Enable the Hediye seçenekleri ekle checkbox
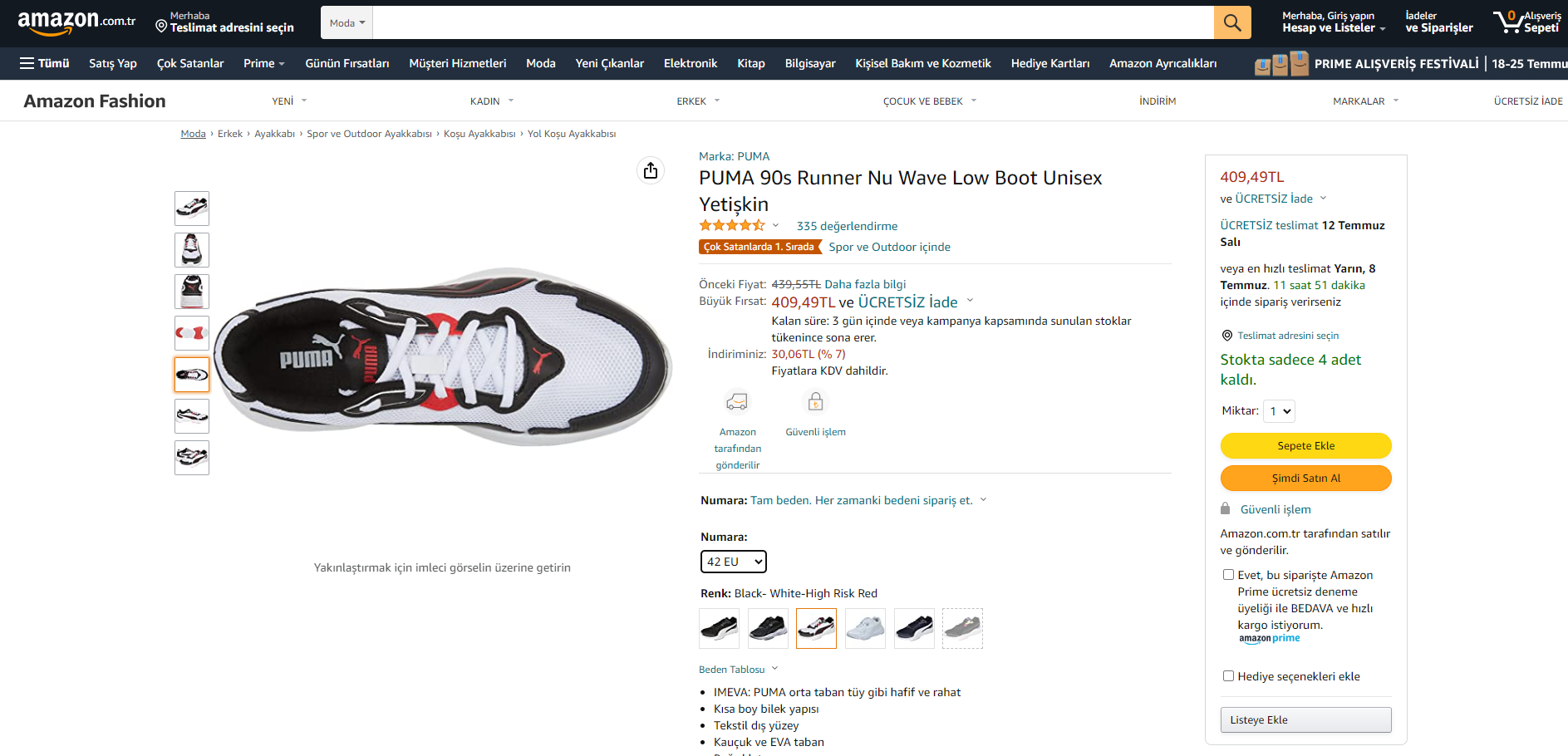The width and height of the screenshot is (1568, 756). (1228, 676)
